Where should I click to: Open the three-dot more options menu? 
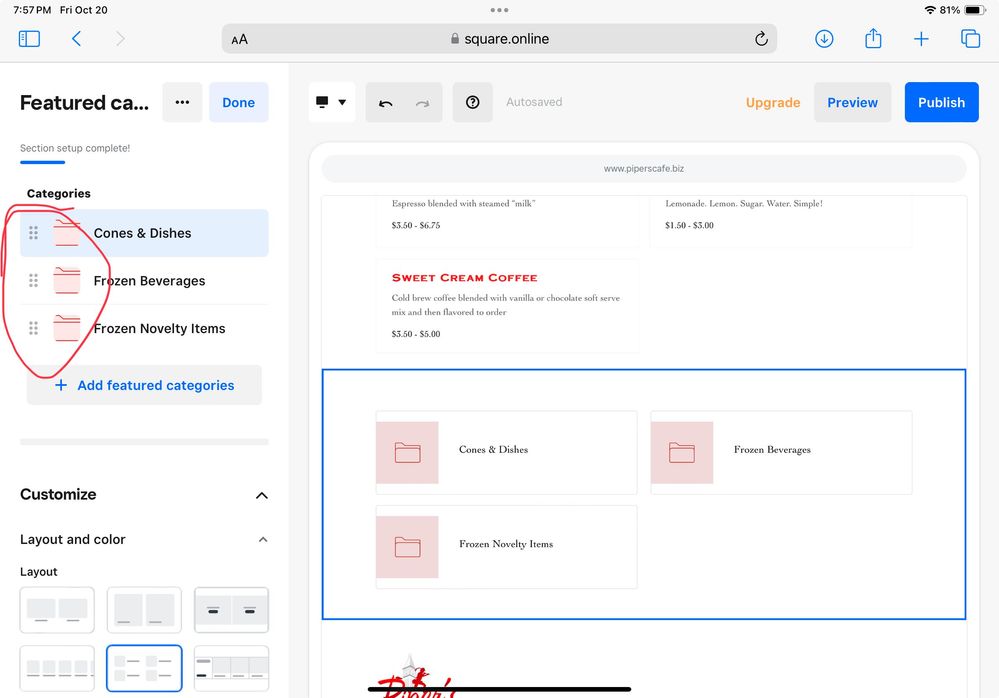tap(182, 103)
